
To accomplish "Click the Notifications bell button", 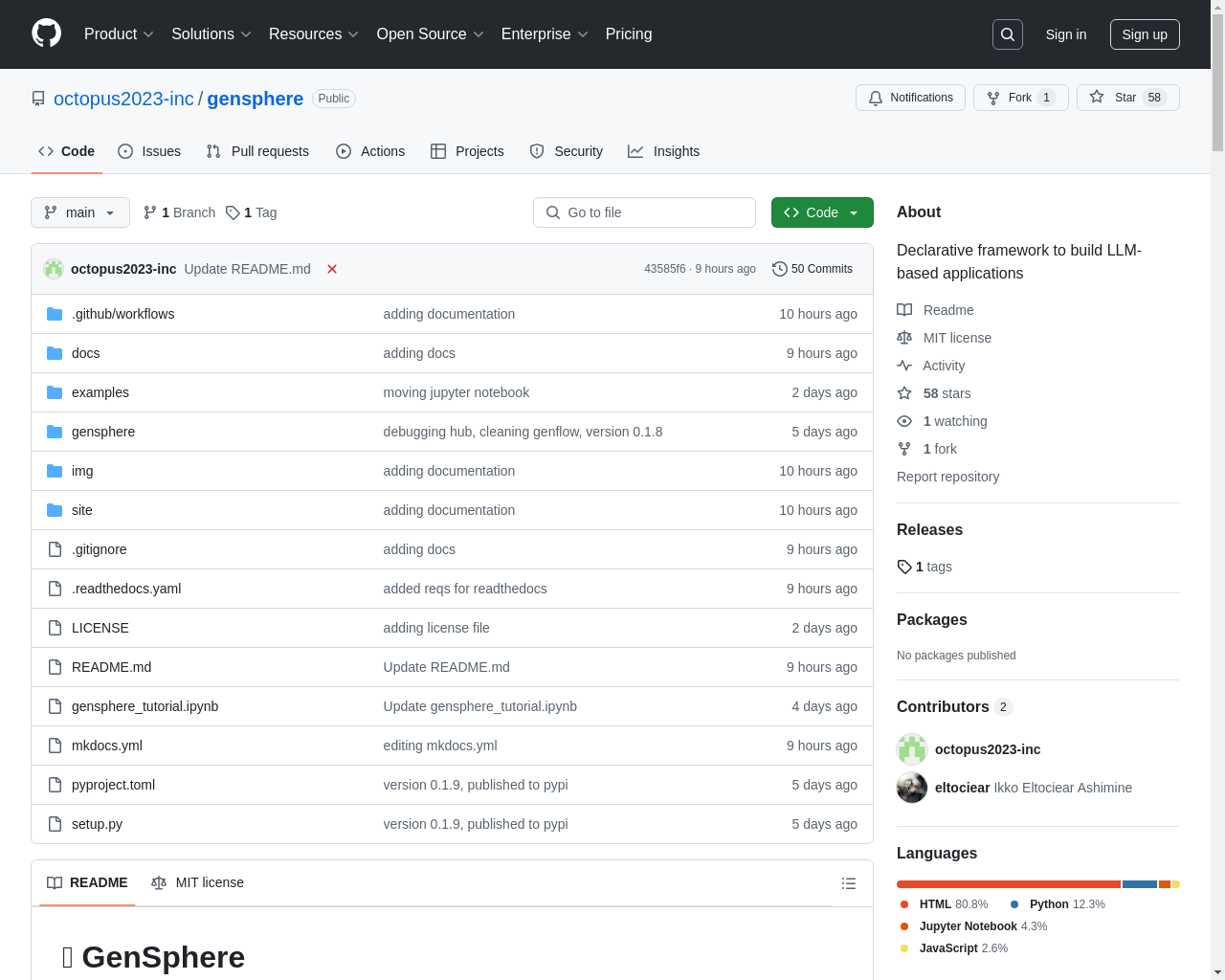I will [x=910, y=98].
